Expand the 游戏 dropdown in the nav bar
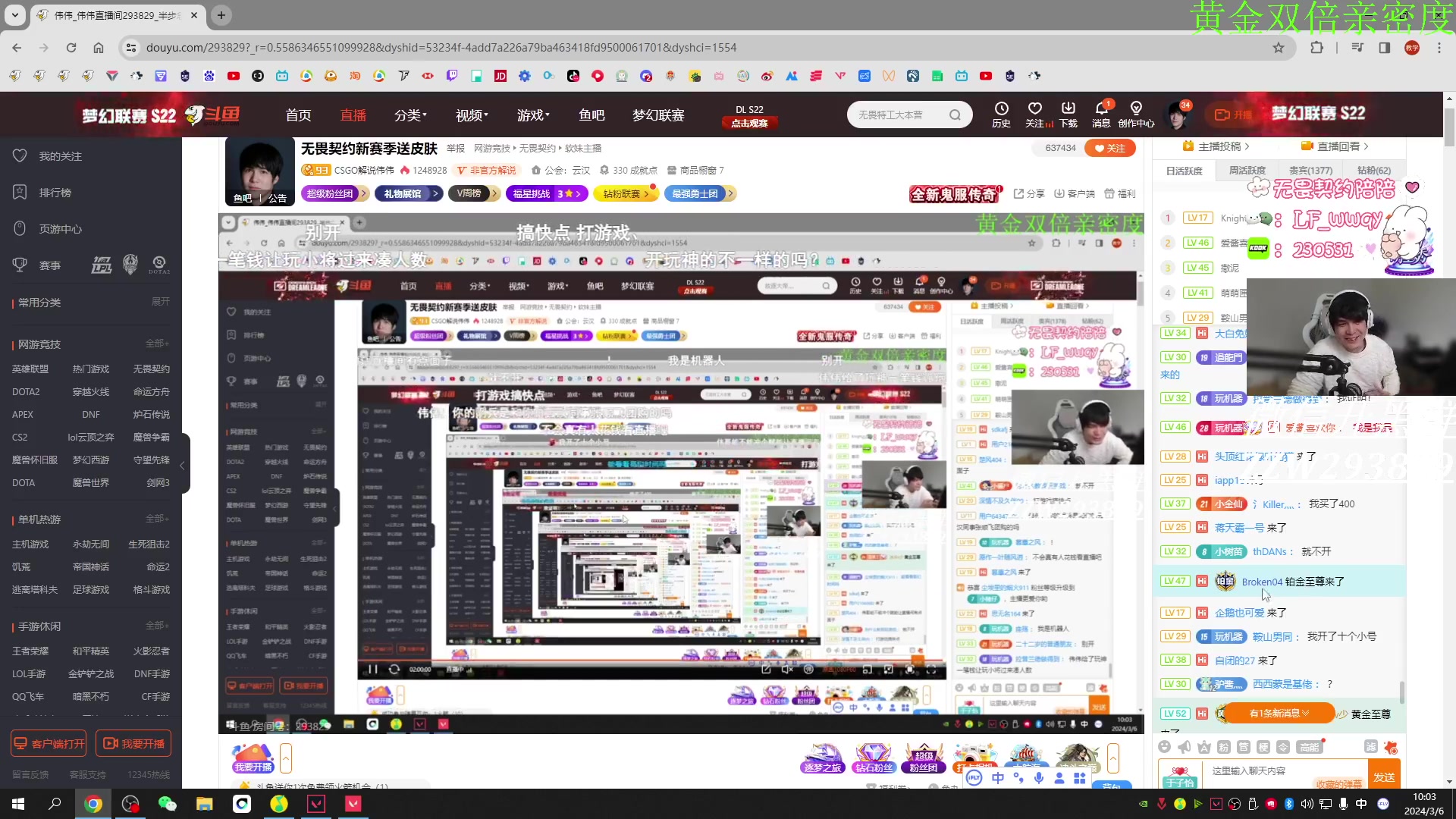 (x=533, y=115)
